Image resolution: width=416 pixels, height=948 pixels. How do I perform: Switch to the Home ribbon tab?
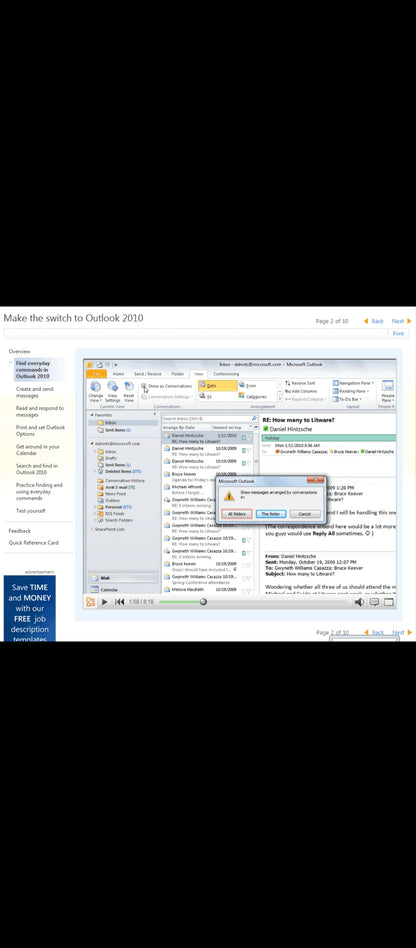pyautogui.click(x=119, y=374)
